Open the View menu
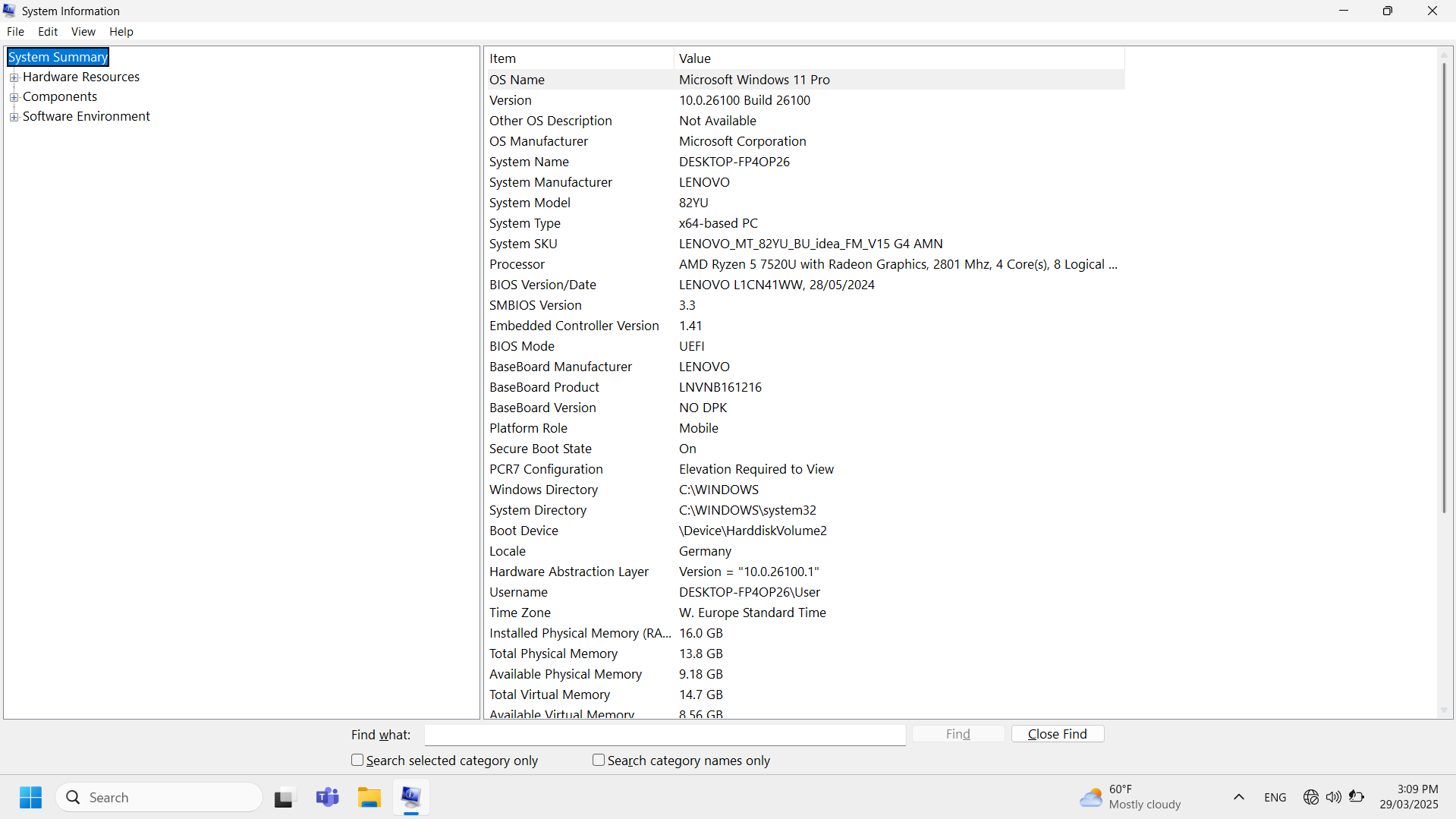This screenshot has height=819, width=1456. click(x=83, y=31)
